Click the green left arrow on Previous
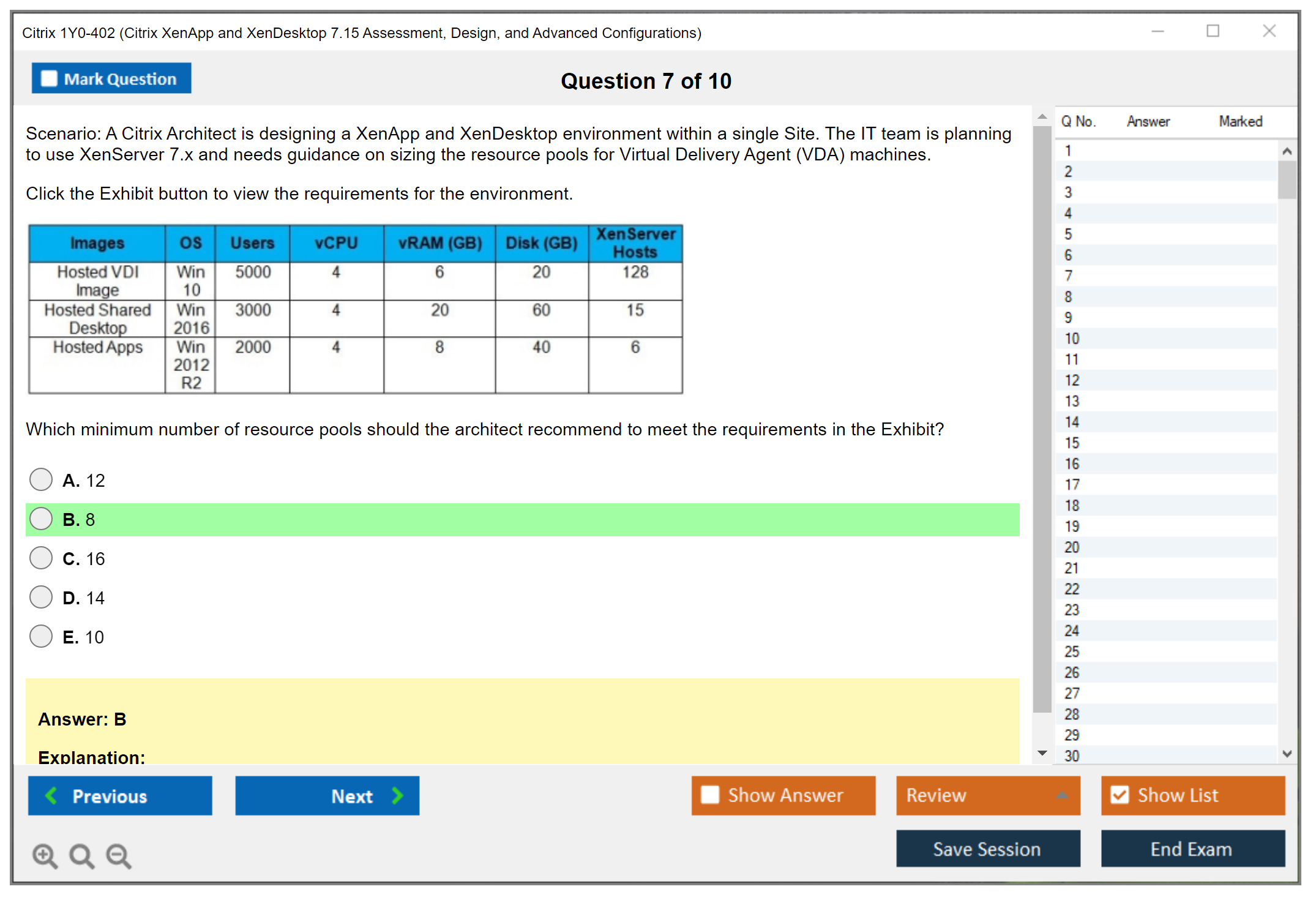The image size is (1316, 900). (51, 795)
